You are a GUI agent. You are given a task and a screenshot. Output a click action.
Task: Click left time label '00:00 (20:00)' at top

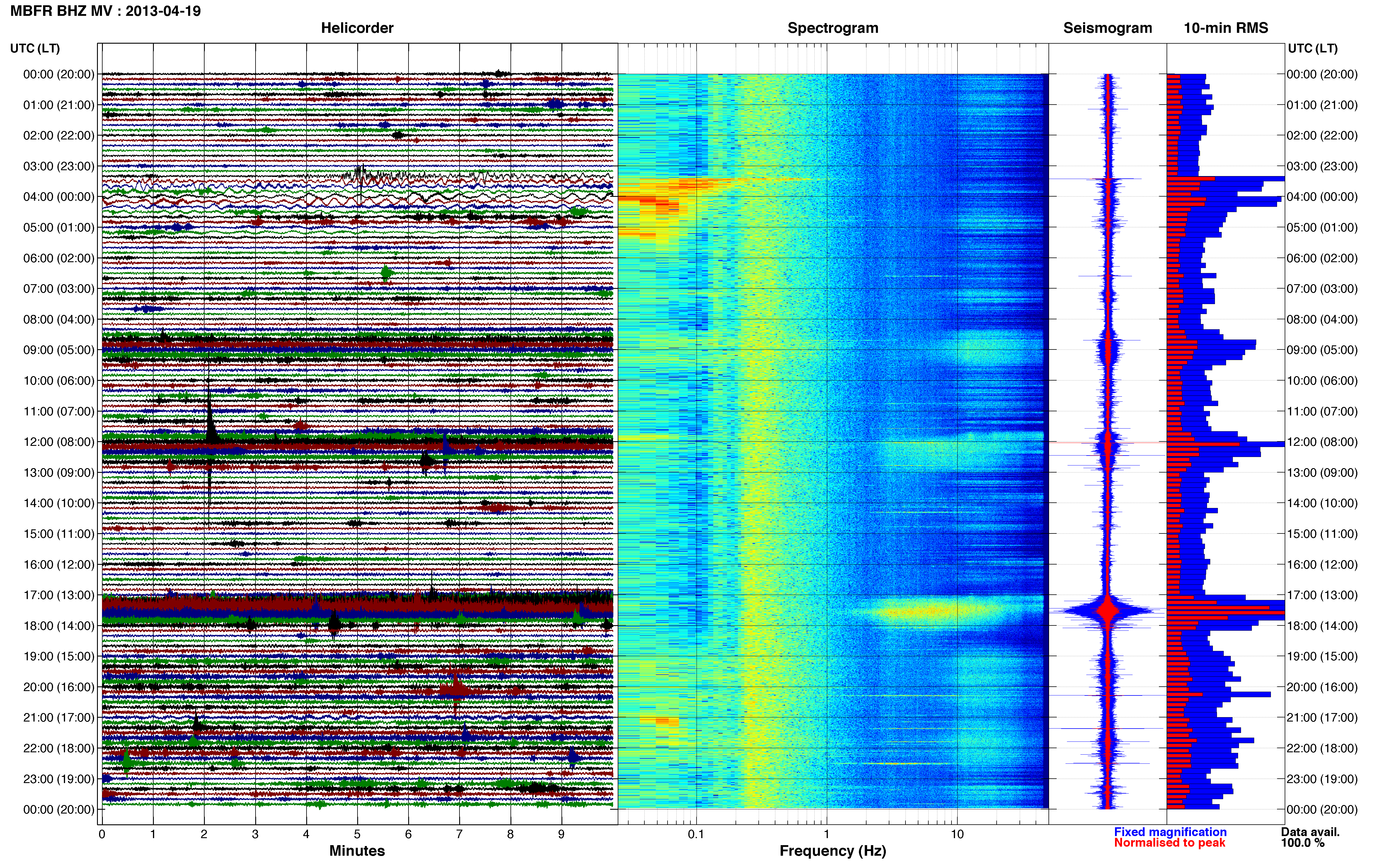pos(59,74)
